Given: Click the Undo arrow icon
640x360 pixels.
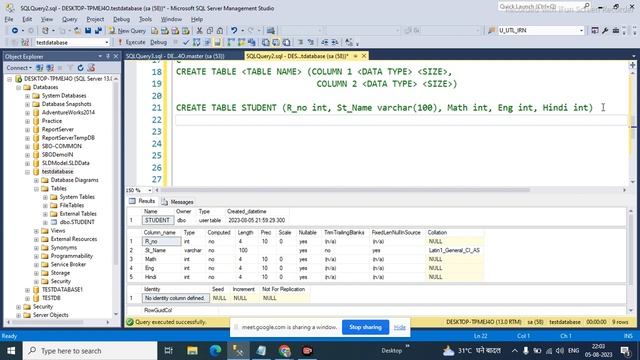Looking at the screenshot, I should (x=234, y=31).
